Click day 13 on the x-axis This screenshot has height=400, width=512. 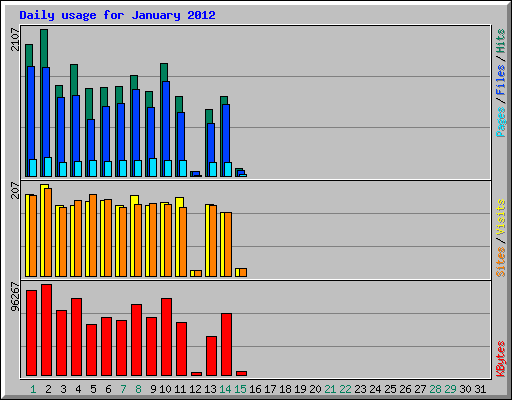click(x=210, y=389)
